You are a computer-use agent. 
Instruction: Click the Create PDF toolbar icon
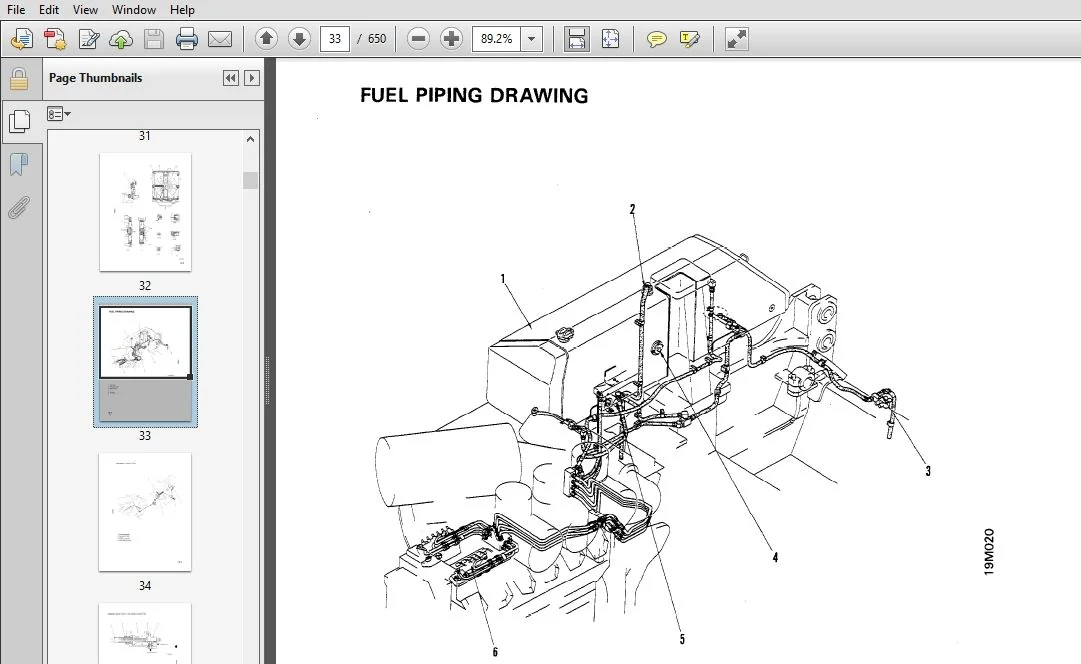54,39
